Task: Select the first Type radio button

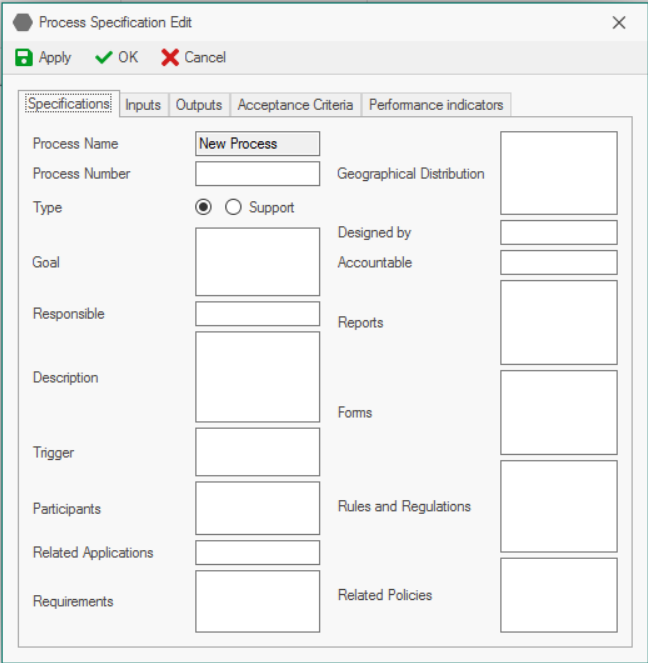Action: click(x=204, y=207)
